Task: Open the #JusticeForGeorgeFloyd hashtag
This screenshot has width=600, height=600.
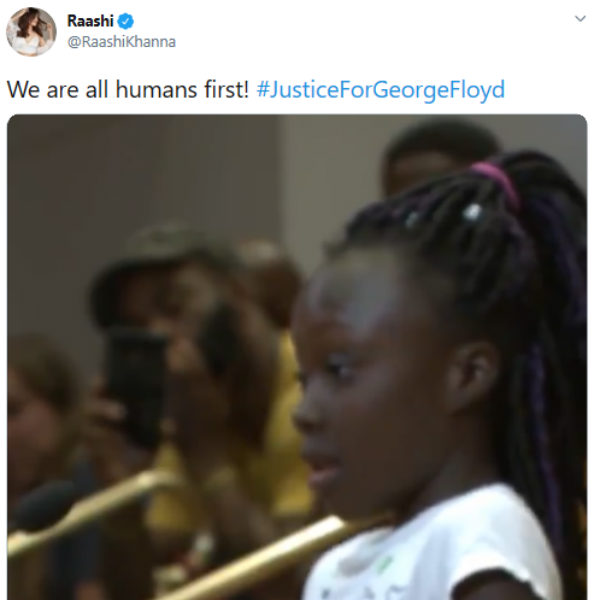Action: tap(381, 90)
